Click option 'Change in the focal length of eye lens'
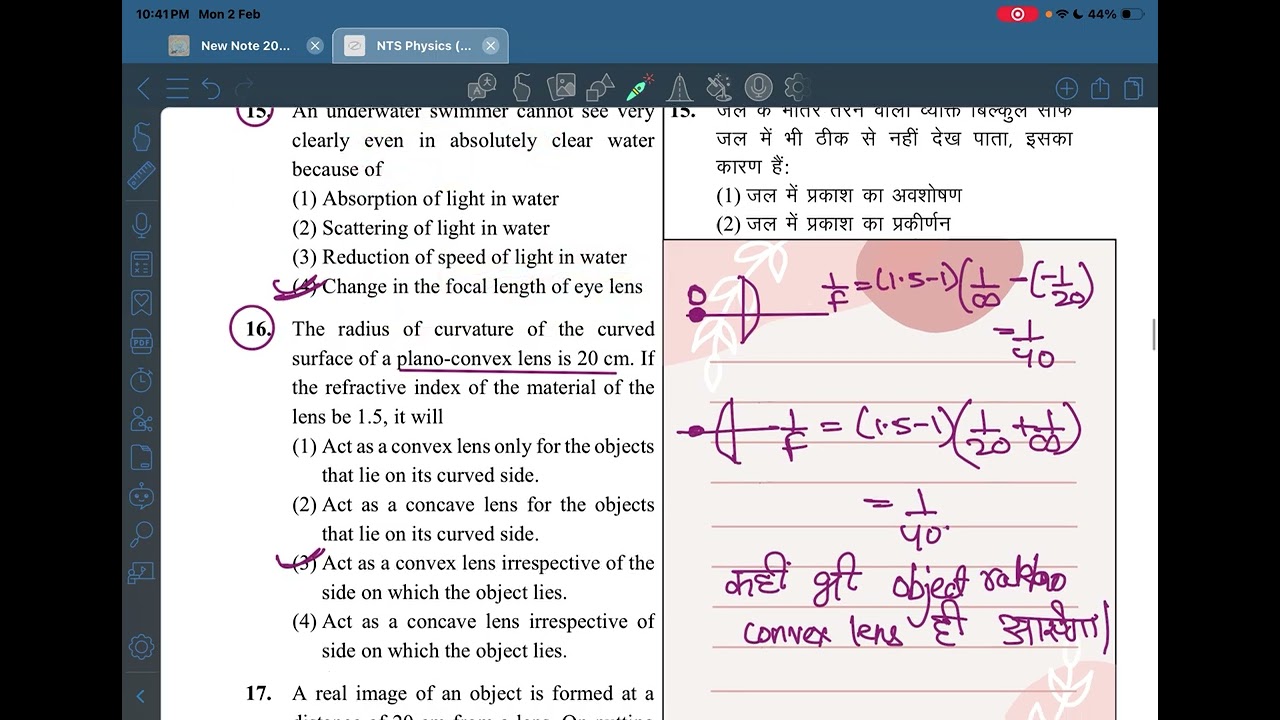The height and width of the screenshot is (720, 1280). click(x=482, y=287)
